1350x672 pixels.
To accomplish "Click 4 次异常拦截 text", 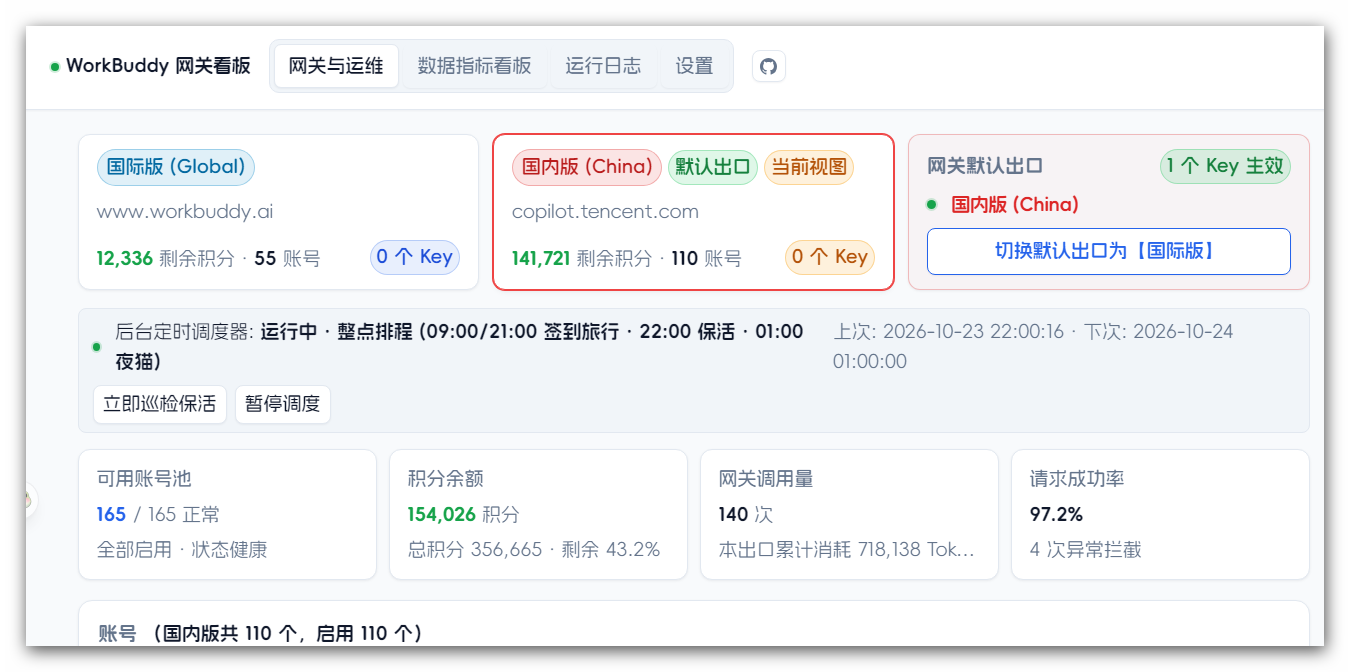I will pyautogui.click(x=1085, y=550).
